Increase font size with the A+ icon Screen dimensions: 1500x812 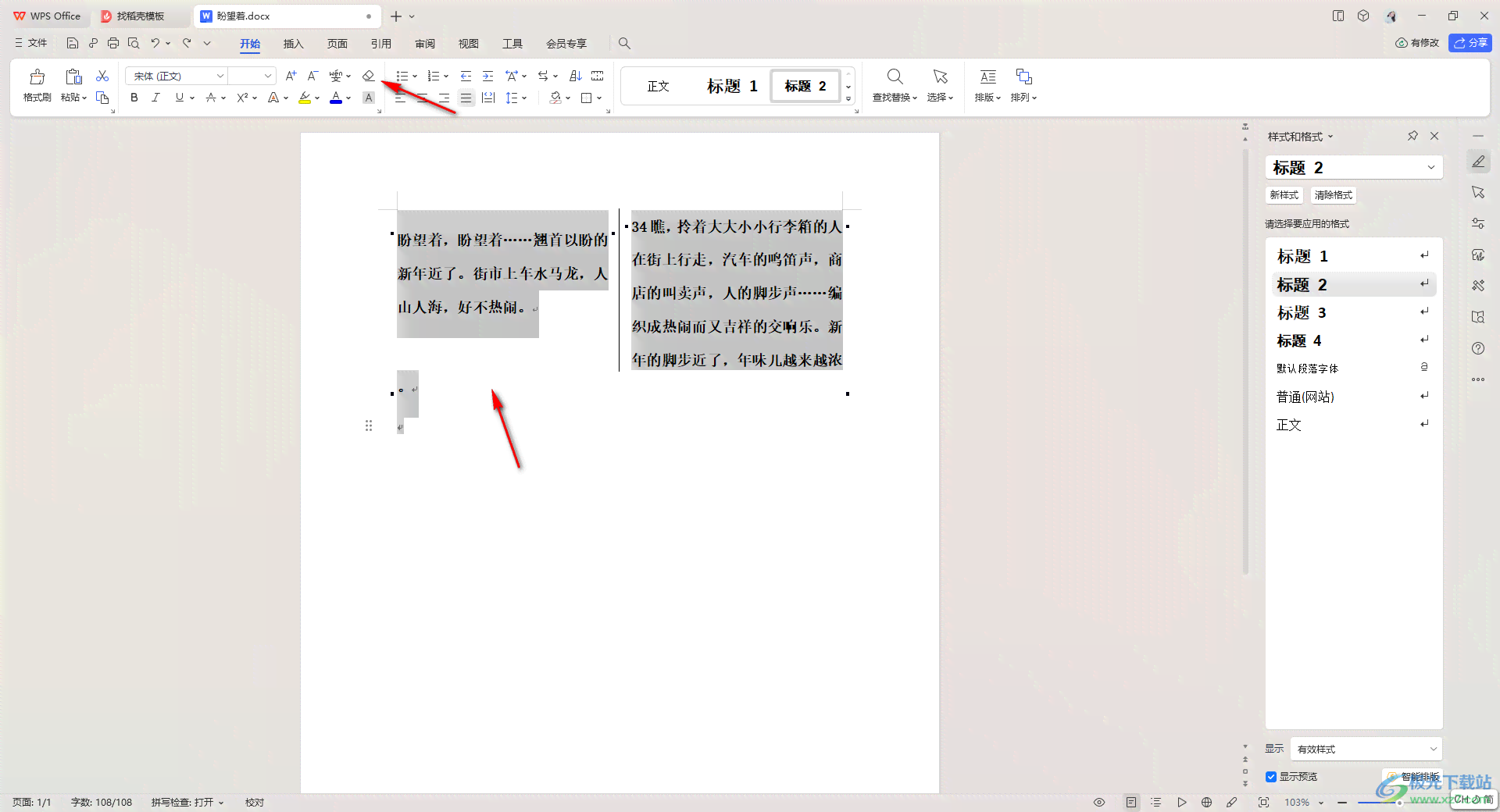coord(291,76)
